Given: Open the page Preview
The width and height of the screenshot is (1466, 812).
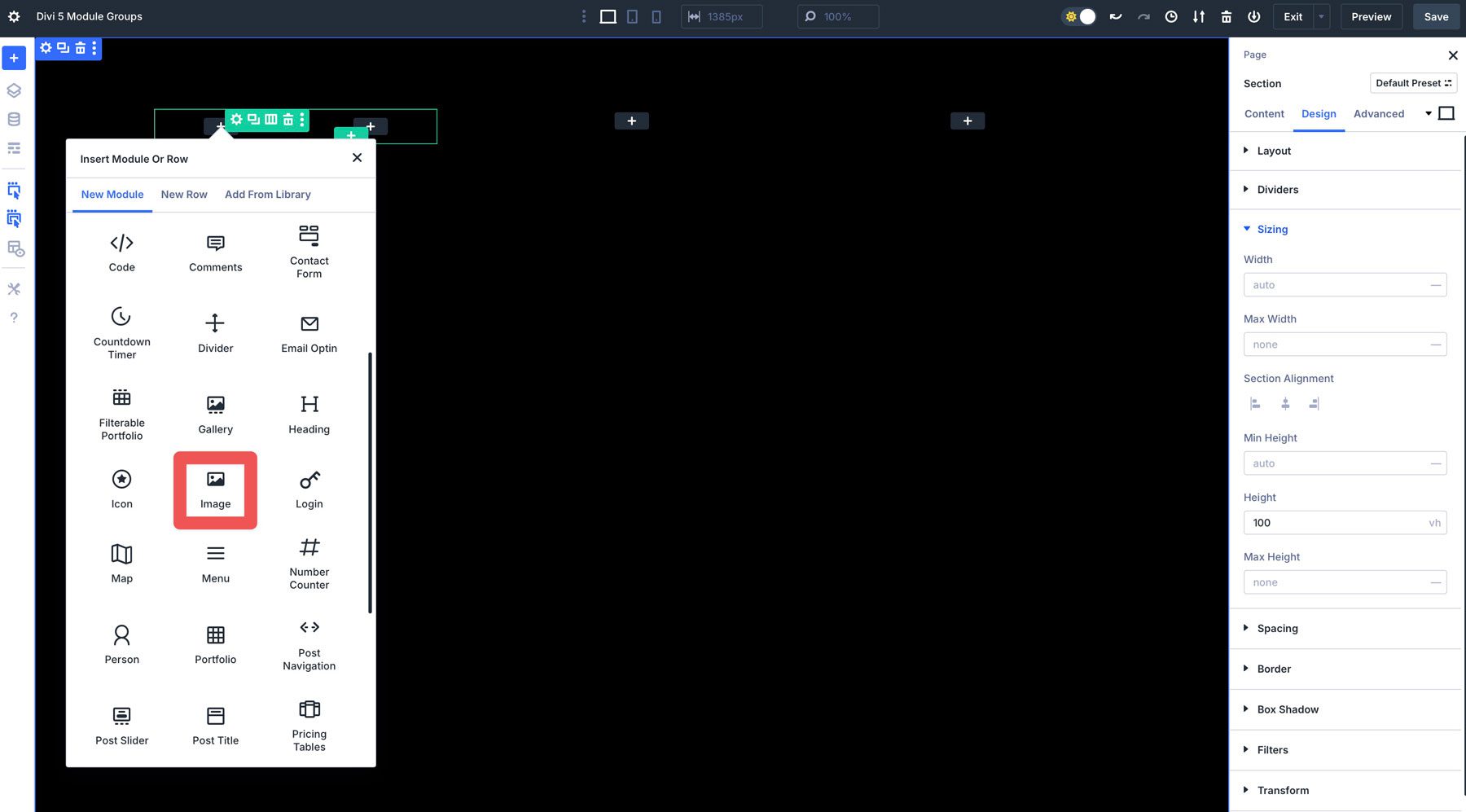Looking at the screenshot, I should tap(1371, 16).
